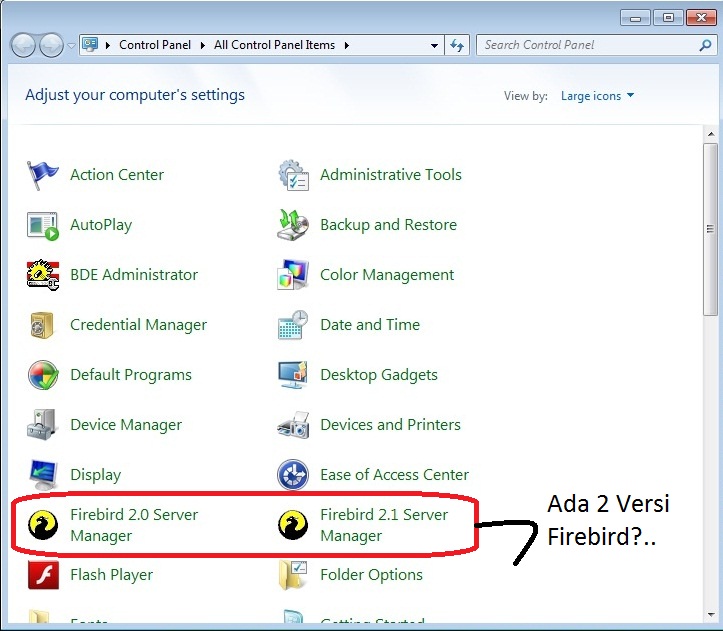
Task: Open the BDE Administrator icon
Action: coord(42,275)
